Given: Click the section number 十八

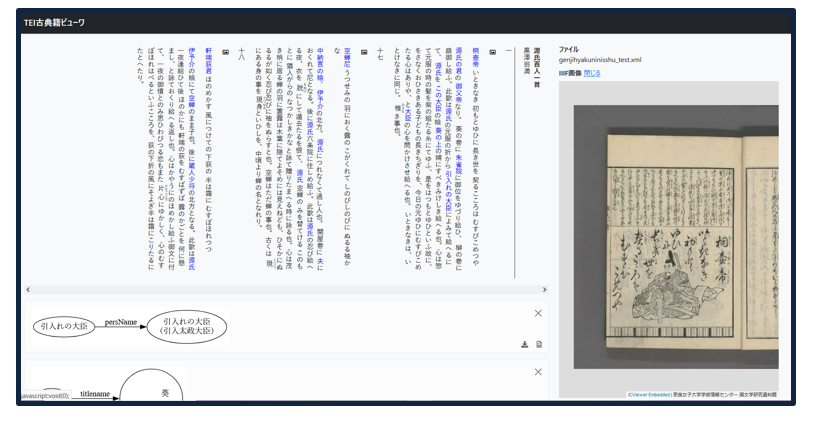Looking at the screenshot, I should (242, 54).
